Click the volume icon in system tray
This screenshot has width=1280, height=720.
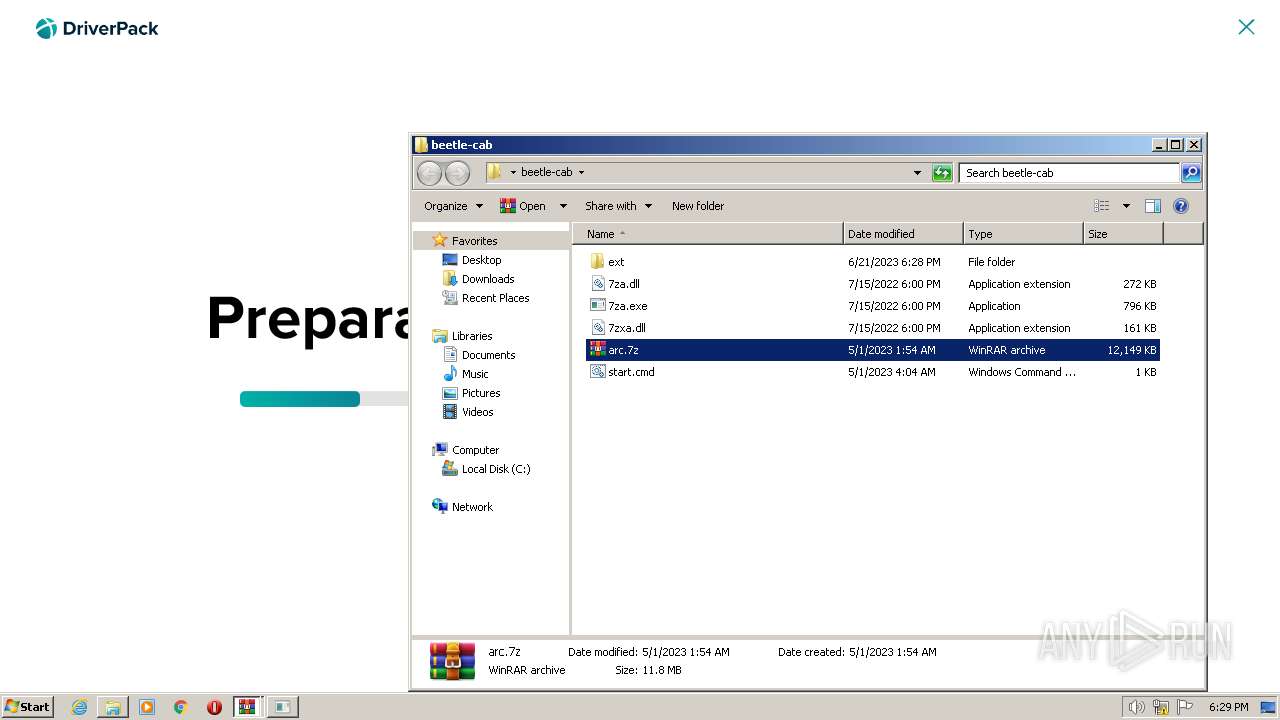point(1136,707)
